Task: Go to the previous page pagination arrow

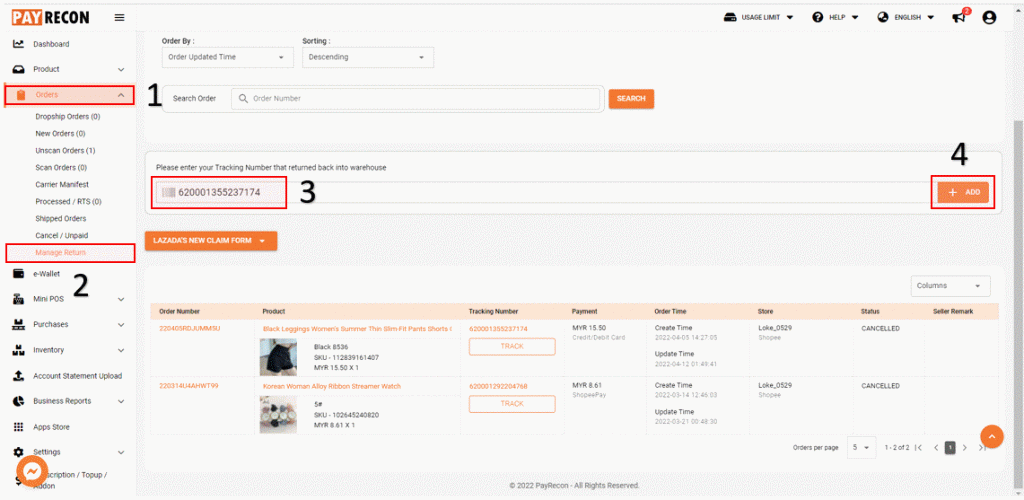Action: [935, 448]
